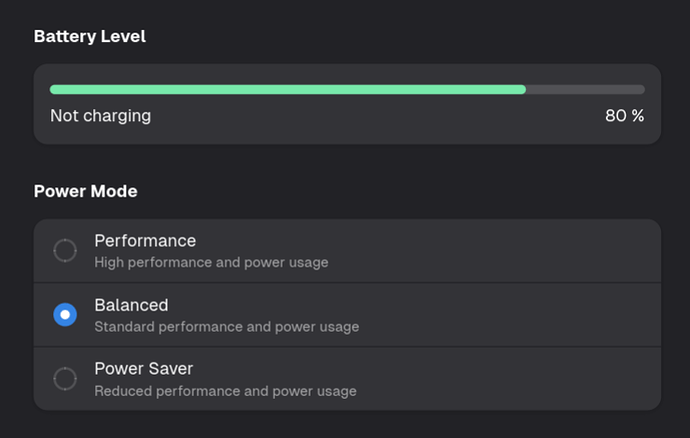Image resolution: width=690 pixels, height=438 pixels.
Task: Select the Balanced radio button
Action: (x=65, y=315)
